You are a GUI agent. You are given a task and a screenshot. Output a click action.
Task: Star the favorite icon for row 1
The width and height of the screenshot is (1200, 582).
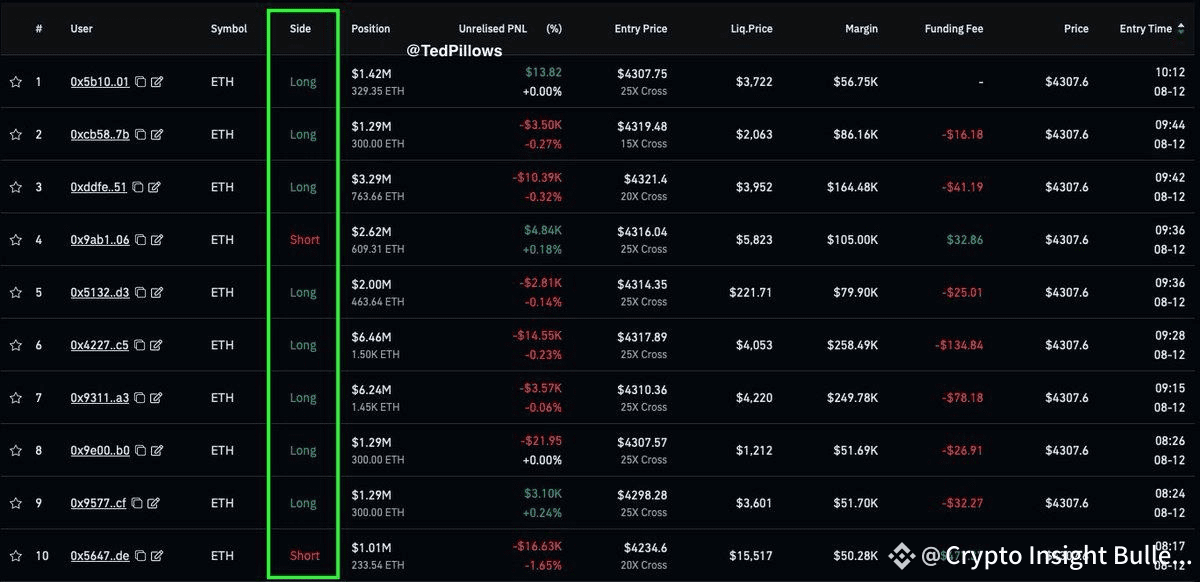pyautogui.click(x=15, y=82)
